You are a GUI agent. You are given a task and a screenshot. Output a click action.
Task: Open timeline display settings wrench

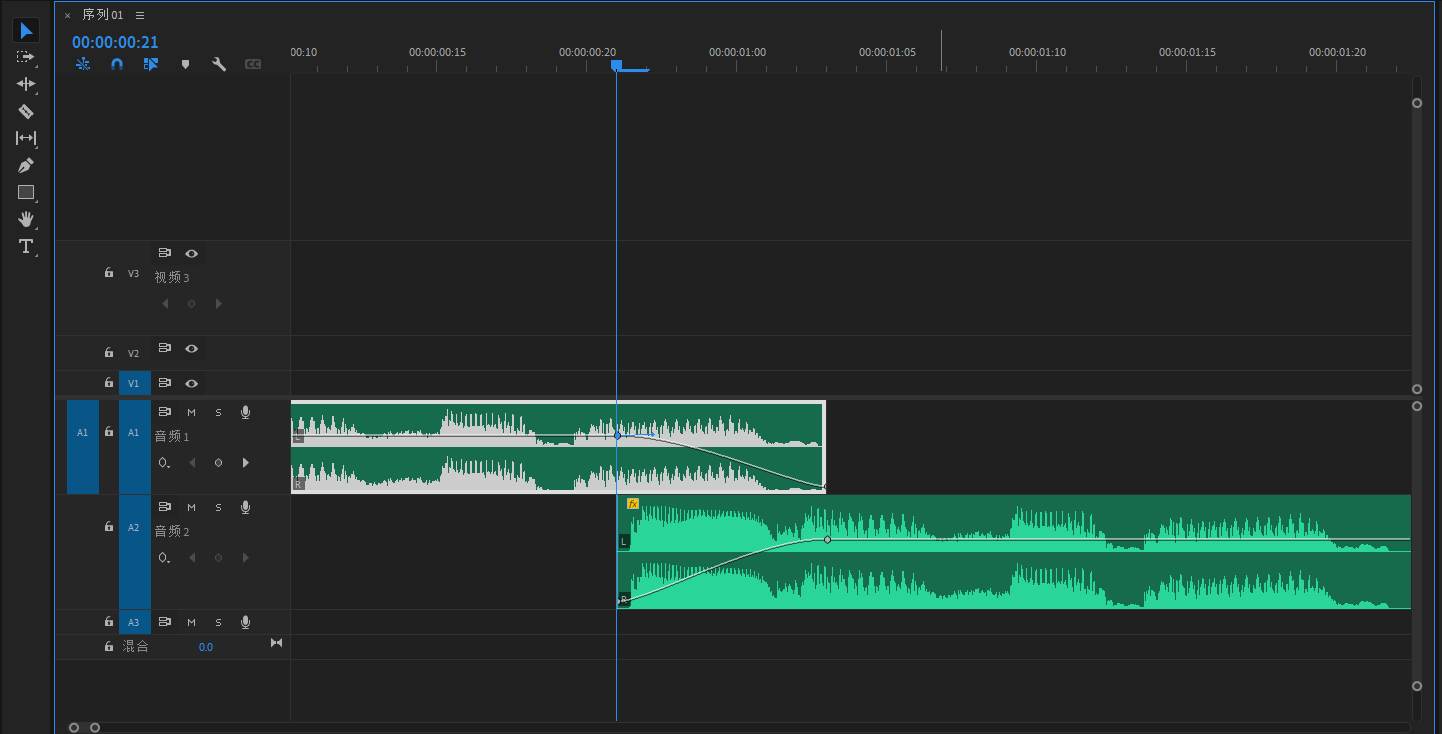pyautogui.click(x=219, y=64)
